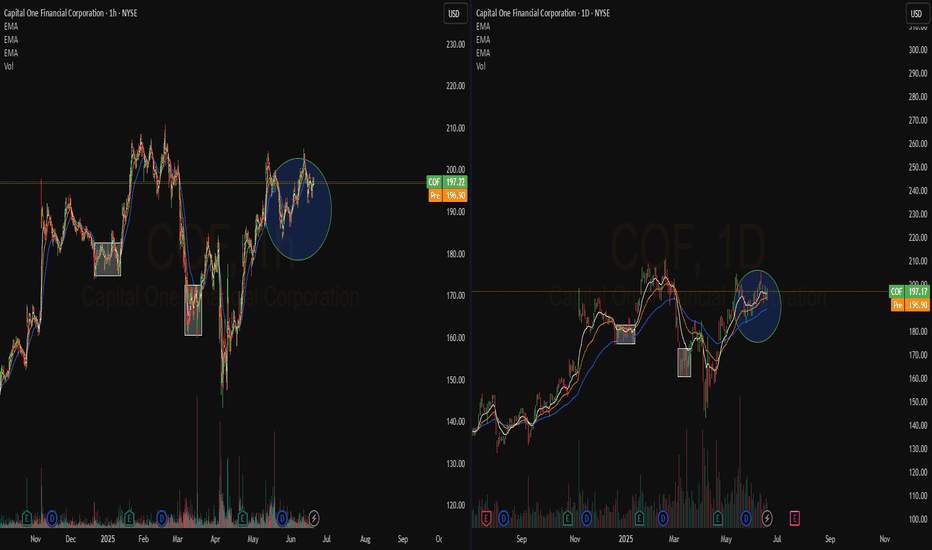The width and height of the screenshot is (932, 550).
Task: Click the November dividend marker on the 1h chart
Action: tap(52, 518)
